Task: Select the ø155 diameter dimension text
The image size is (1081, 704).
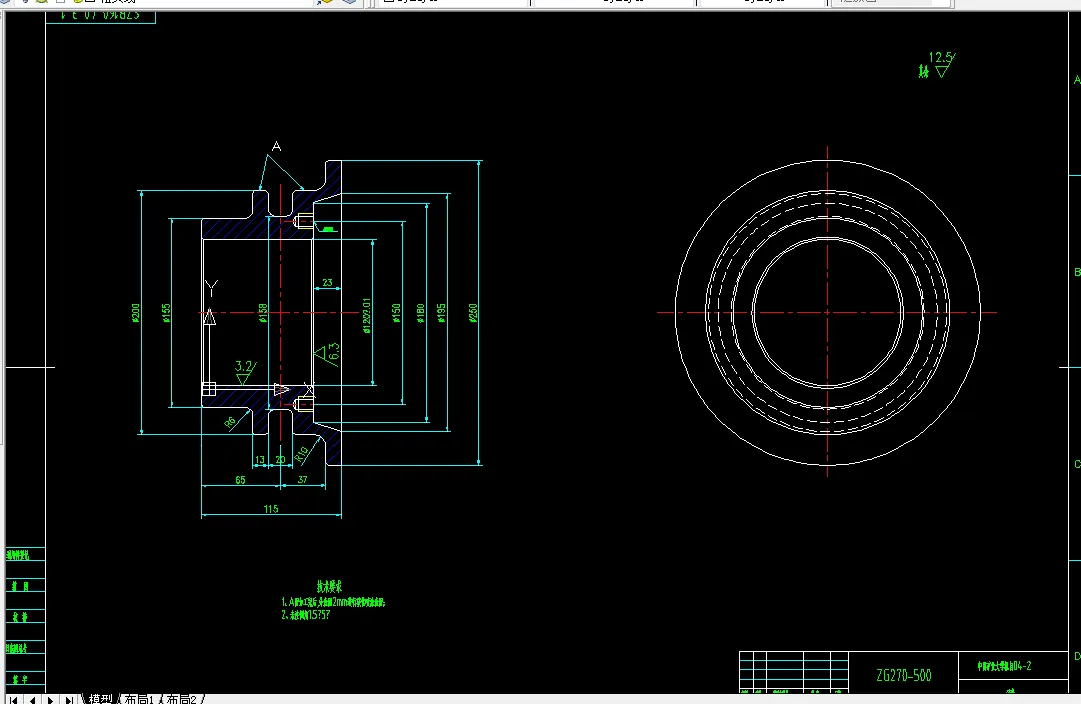Action: [166, 312]
